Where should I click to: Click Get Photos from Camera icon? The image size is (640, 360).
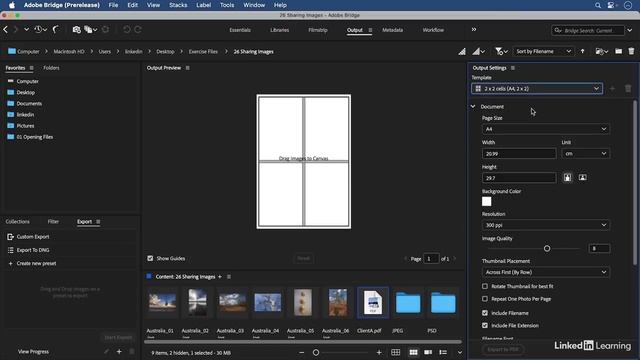tap(76, 30)
